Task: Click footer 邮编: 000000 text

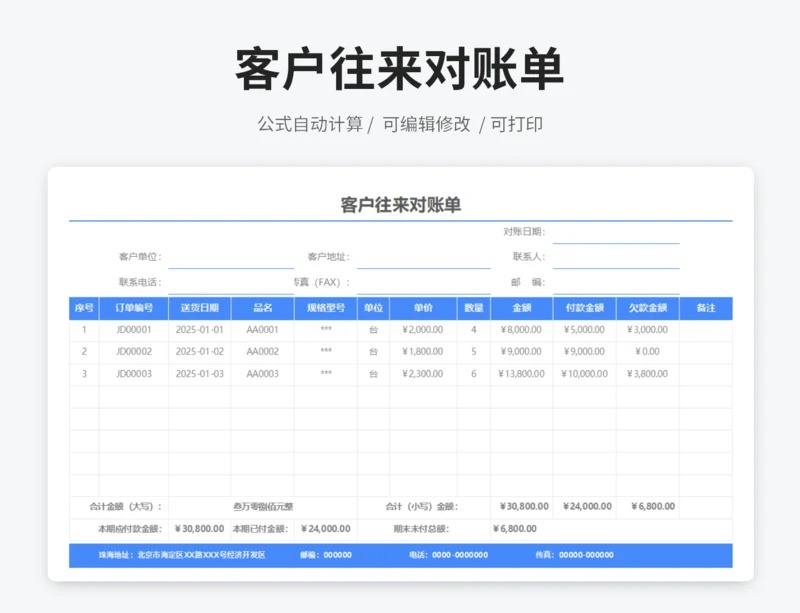Action: (x=326, y=555)
